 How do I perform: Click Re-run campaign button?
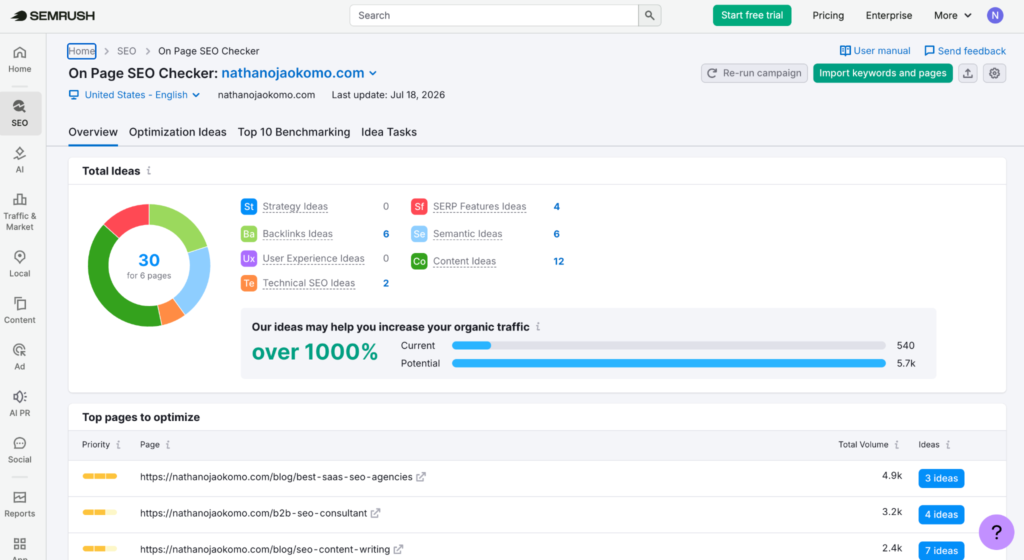[754, 73]
